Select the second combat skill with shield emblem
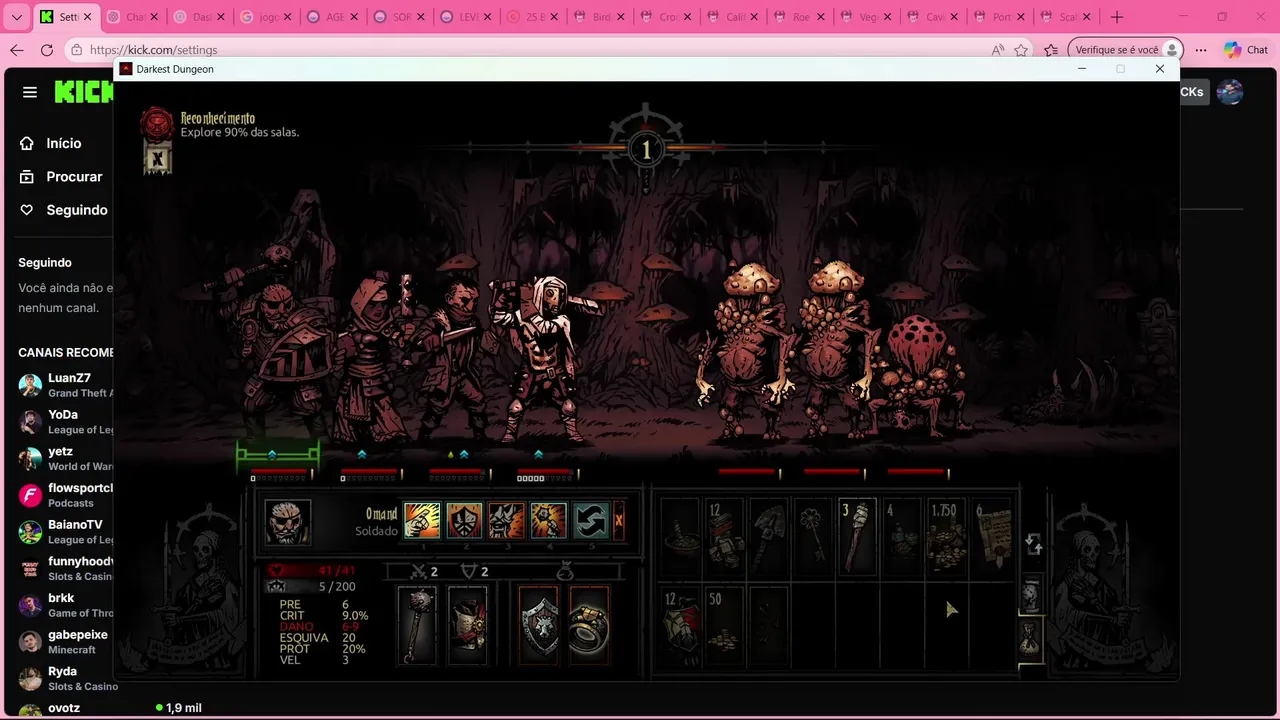 (x=464, y=521)
